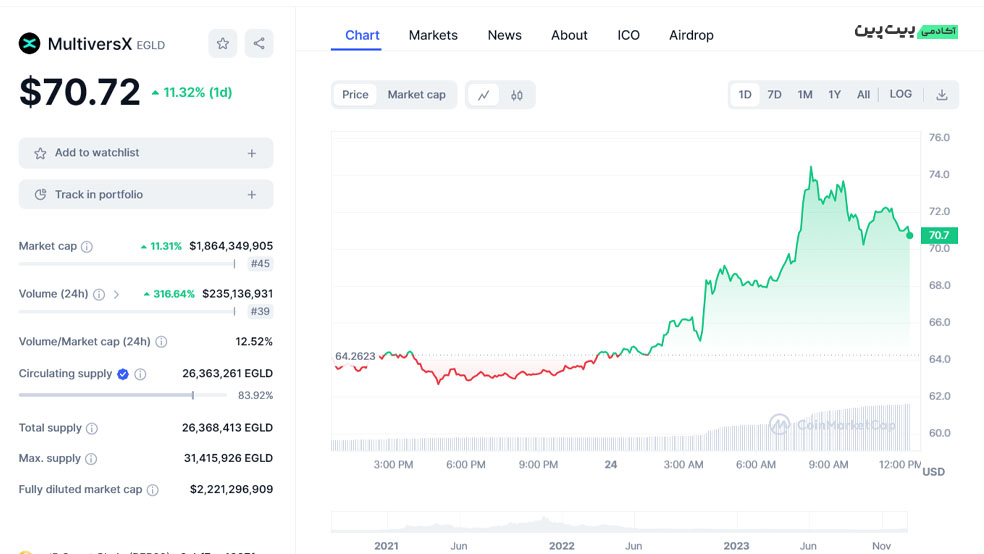Open the Markets tab
Viewport: 984px width, 554px height.
[433, 35]
